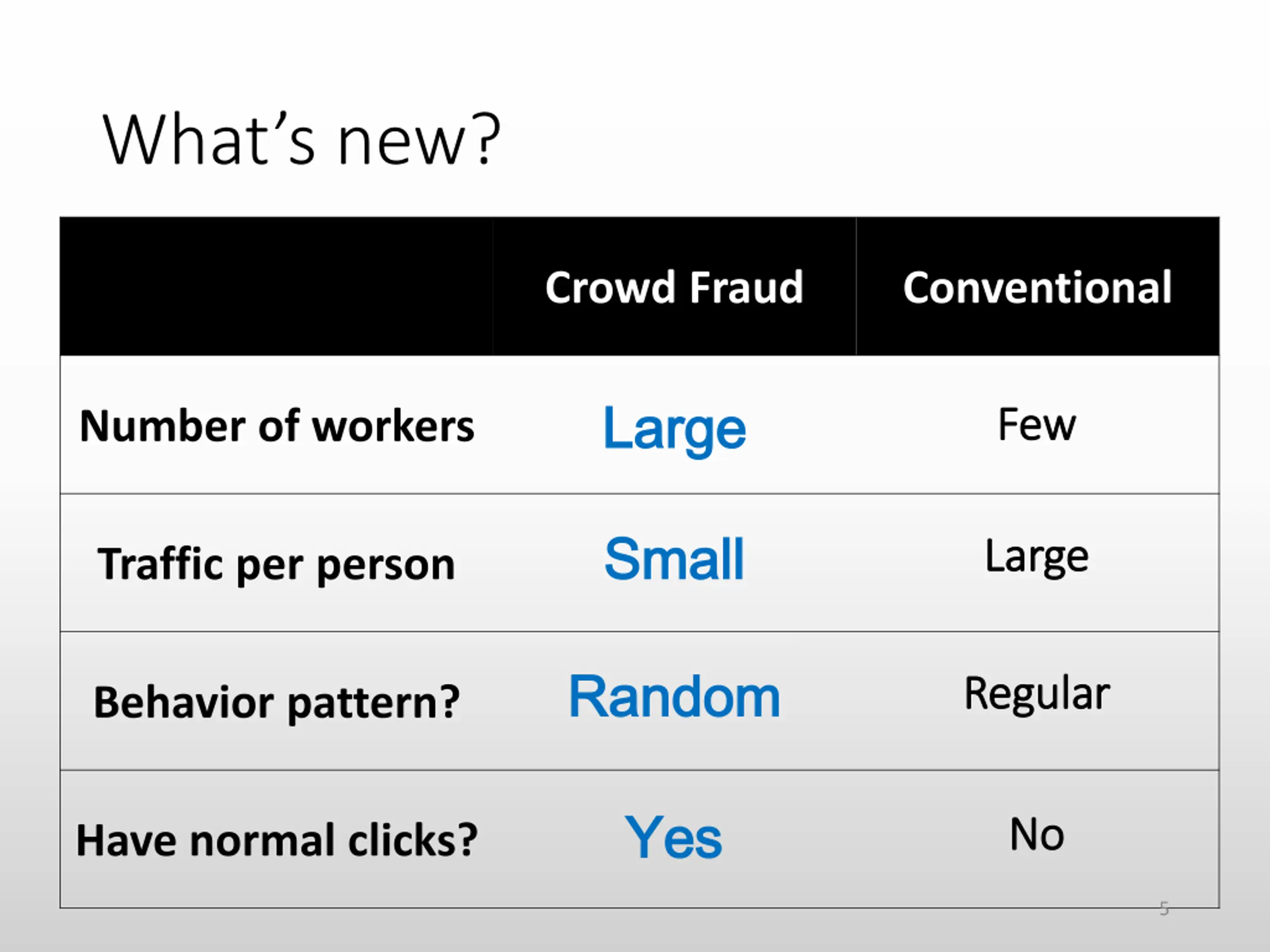Select the blue "Random" text
The image size is (1270, 952).
pos(674,697)
